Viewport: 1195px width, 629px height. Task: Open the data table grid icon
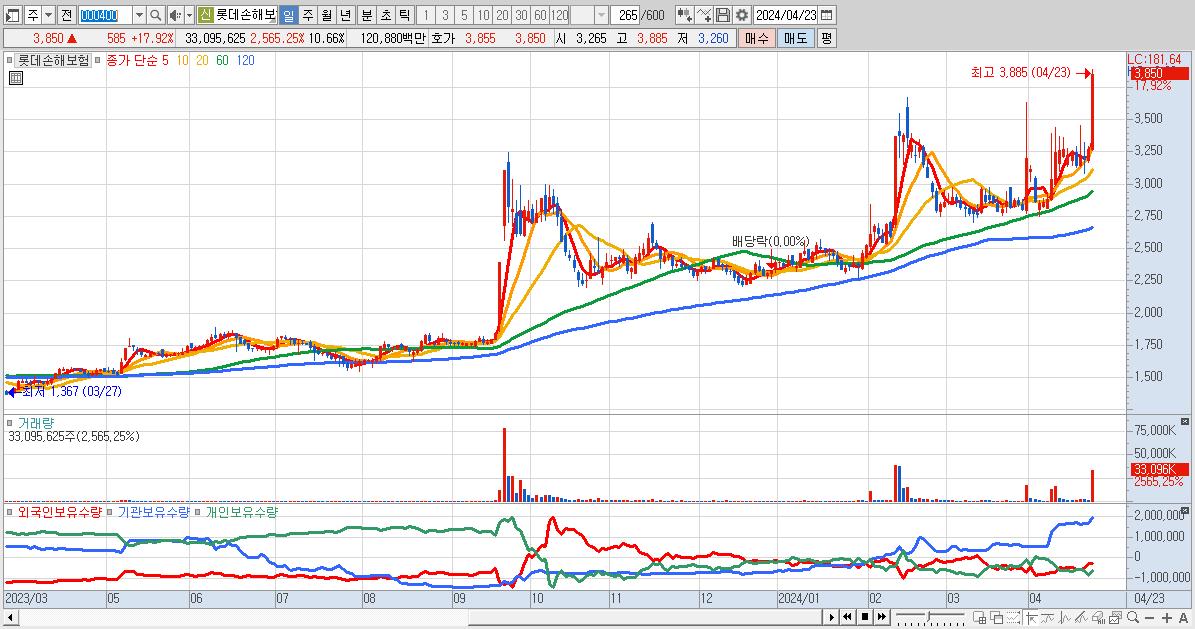pos(16,78)
